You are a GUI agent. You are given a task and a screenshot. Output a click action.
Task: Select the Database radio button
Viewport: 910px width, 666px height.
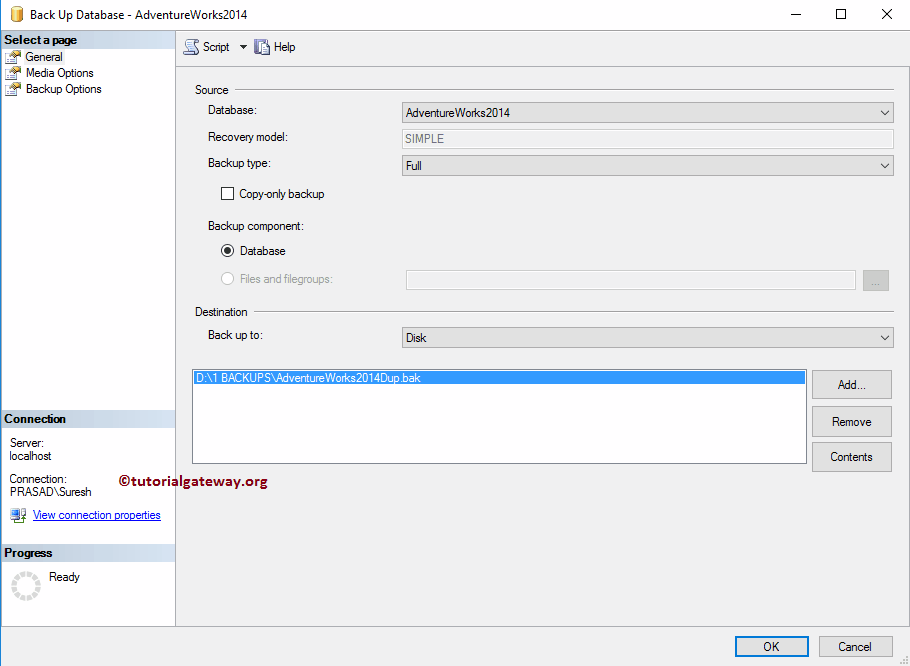tap(228, 251)
